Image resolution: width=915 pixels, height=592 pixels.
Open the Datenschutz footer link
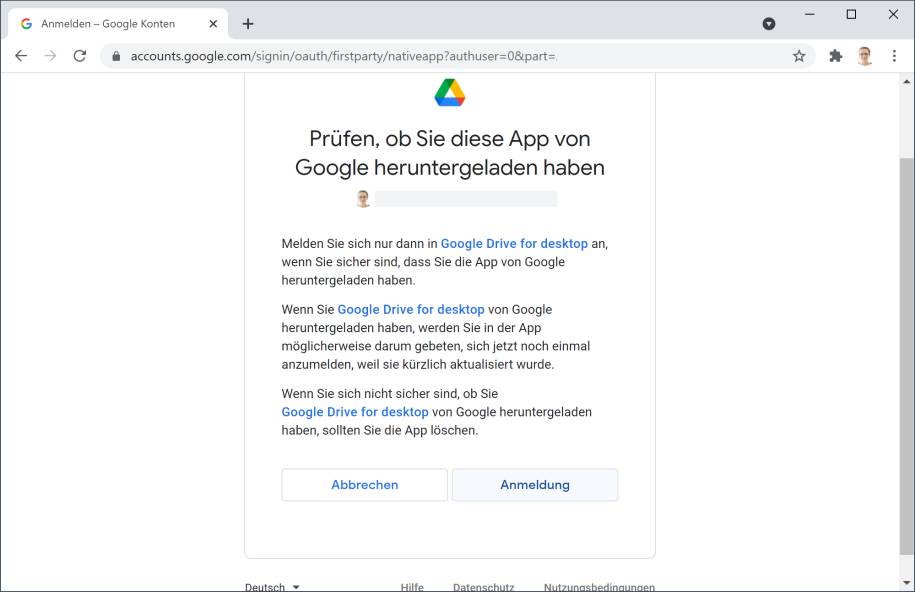484,587
